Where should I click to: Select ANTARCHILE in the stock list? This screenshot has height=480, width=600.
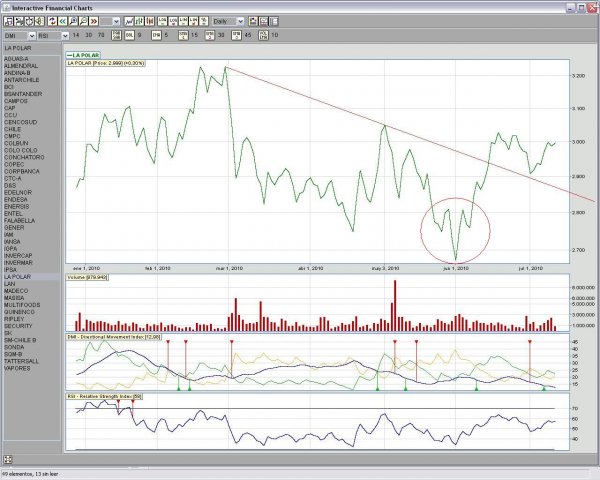click(x=21, y=80)
